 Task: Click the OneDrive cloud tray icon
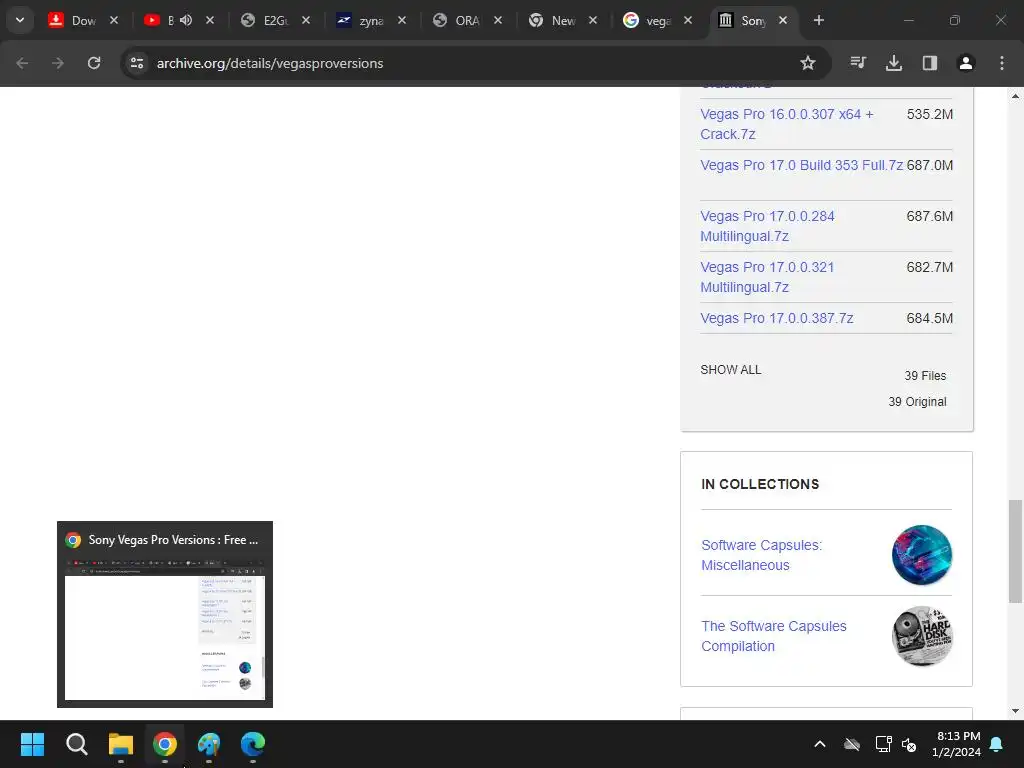click(x=852, y=744)
